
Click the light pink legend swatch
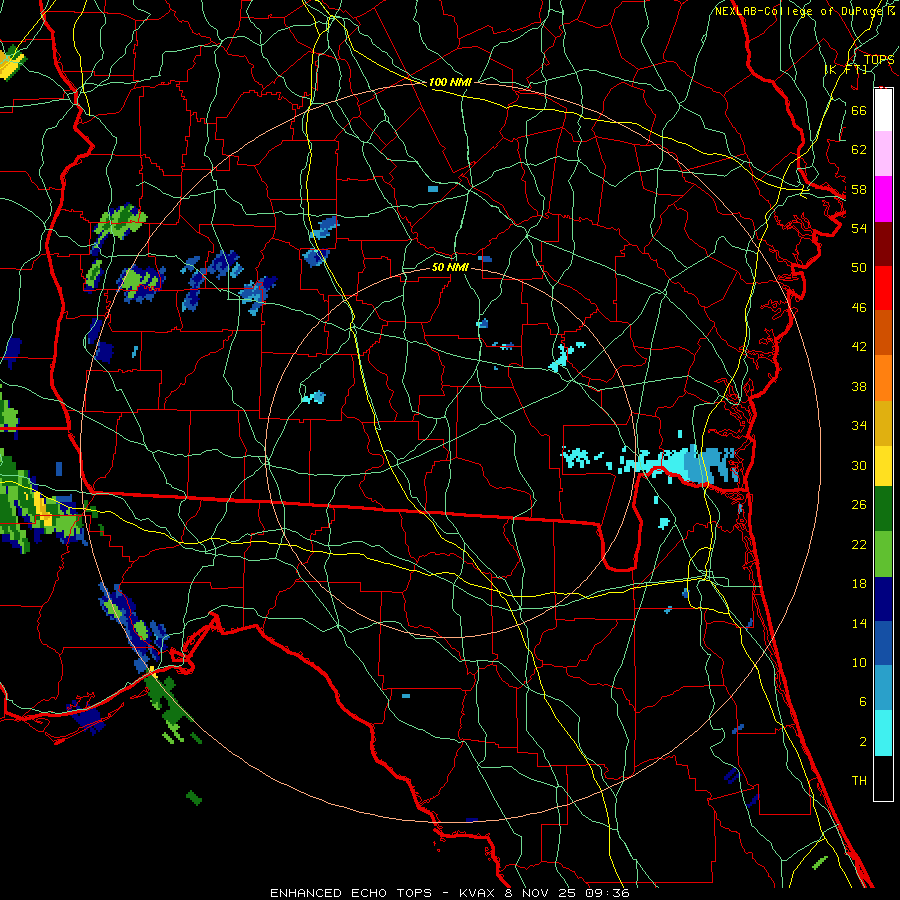(x=883, y=154)
